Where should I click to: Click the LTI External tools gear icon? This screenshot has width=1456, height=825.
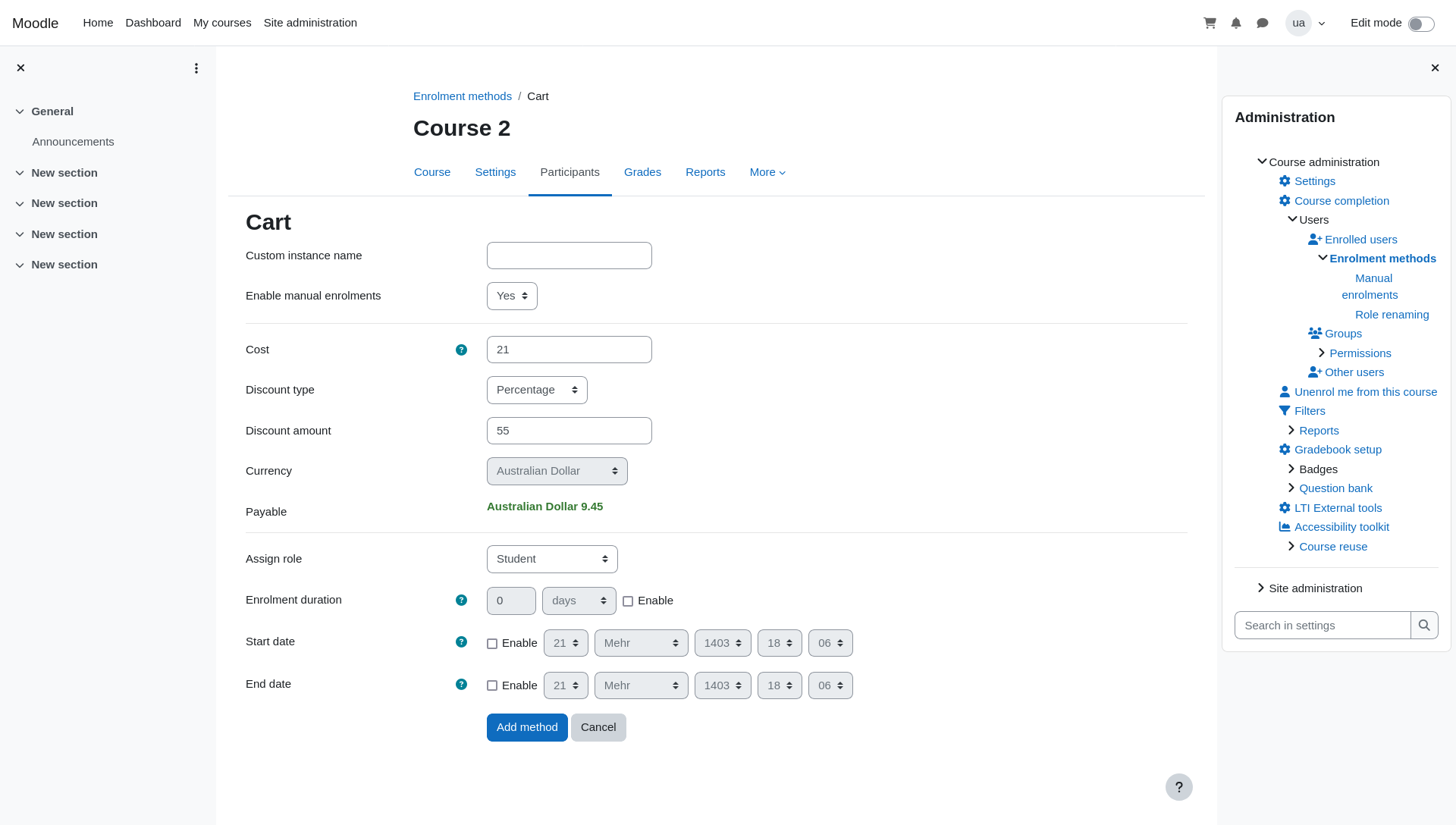tap(1285, 508)
